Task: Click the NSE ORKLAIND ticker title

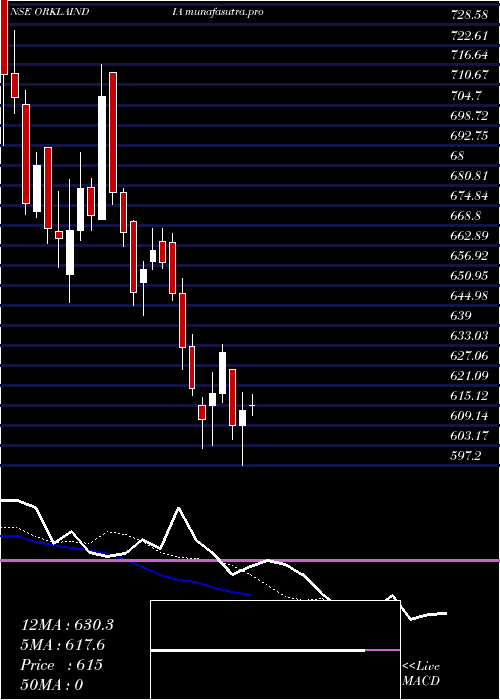Action: click(49, 12)
